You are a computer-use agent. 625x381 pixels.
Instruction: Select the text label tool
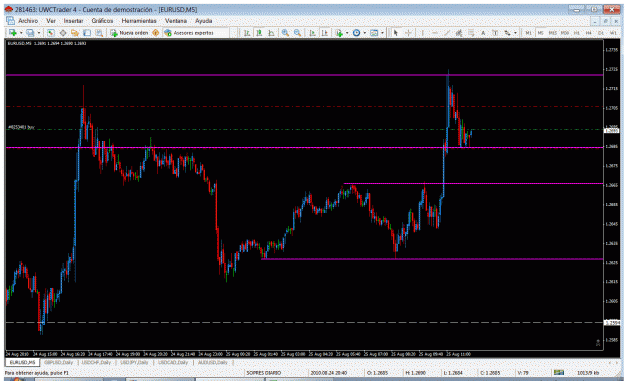(495, 33)
